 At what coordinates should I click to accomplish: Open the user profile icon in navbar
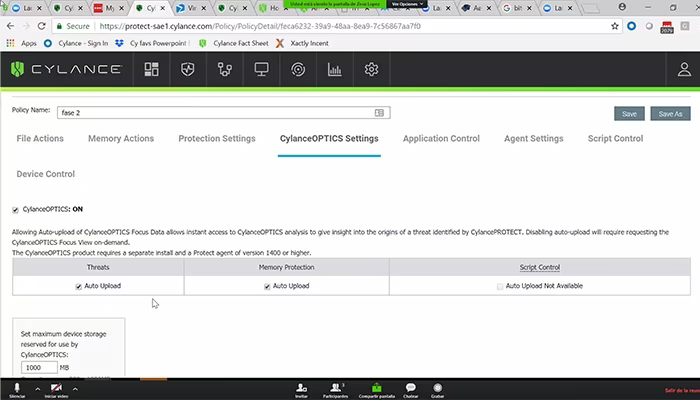tap(684, 69)
